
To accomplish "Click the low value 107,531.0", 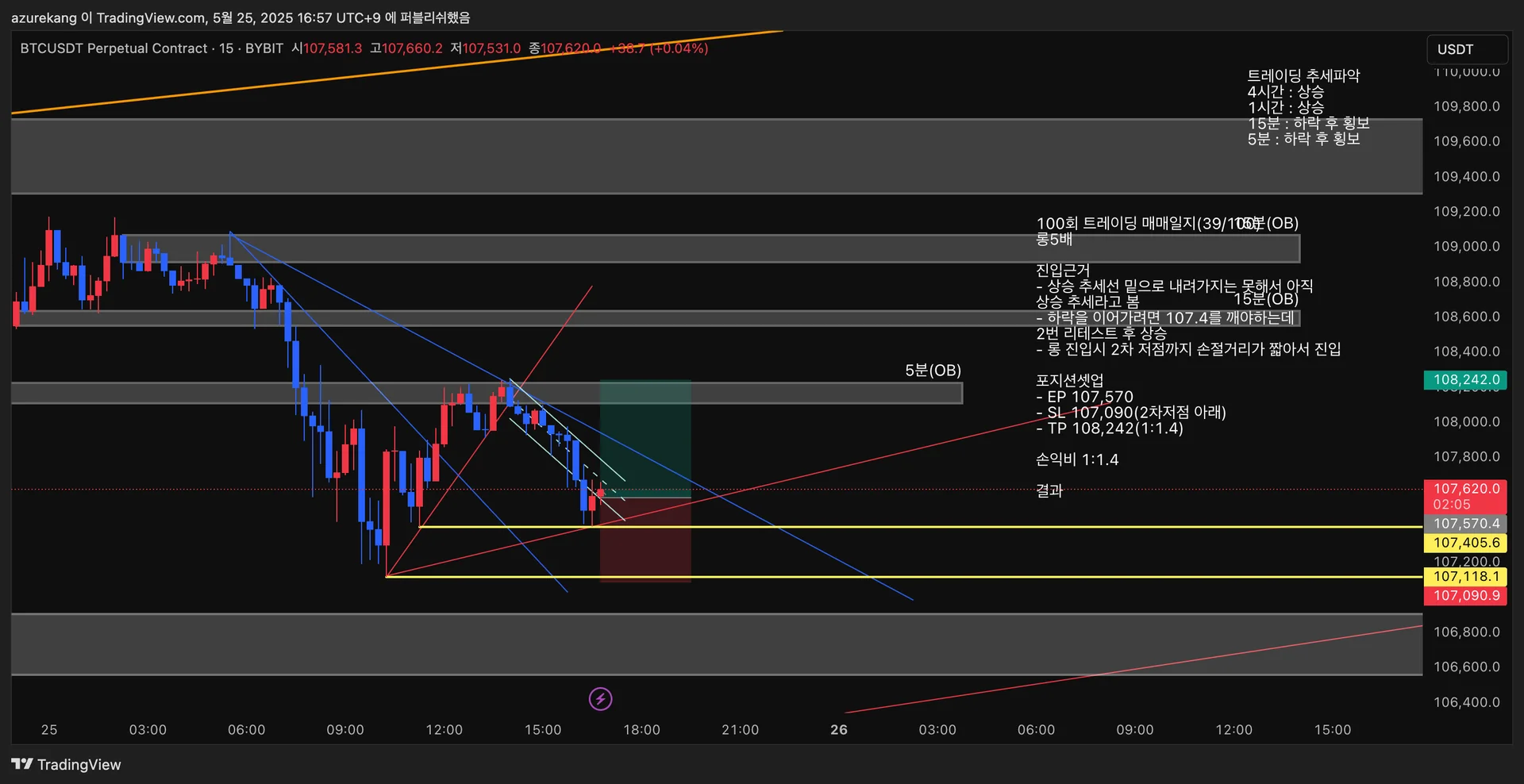I will pos(491,48).
